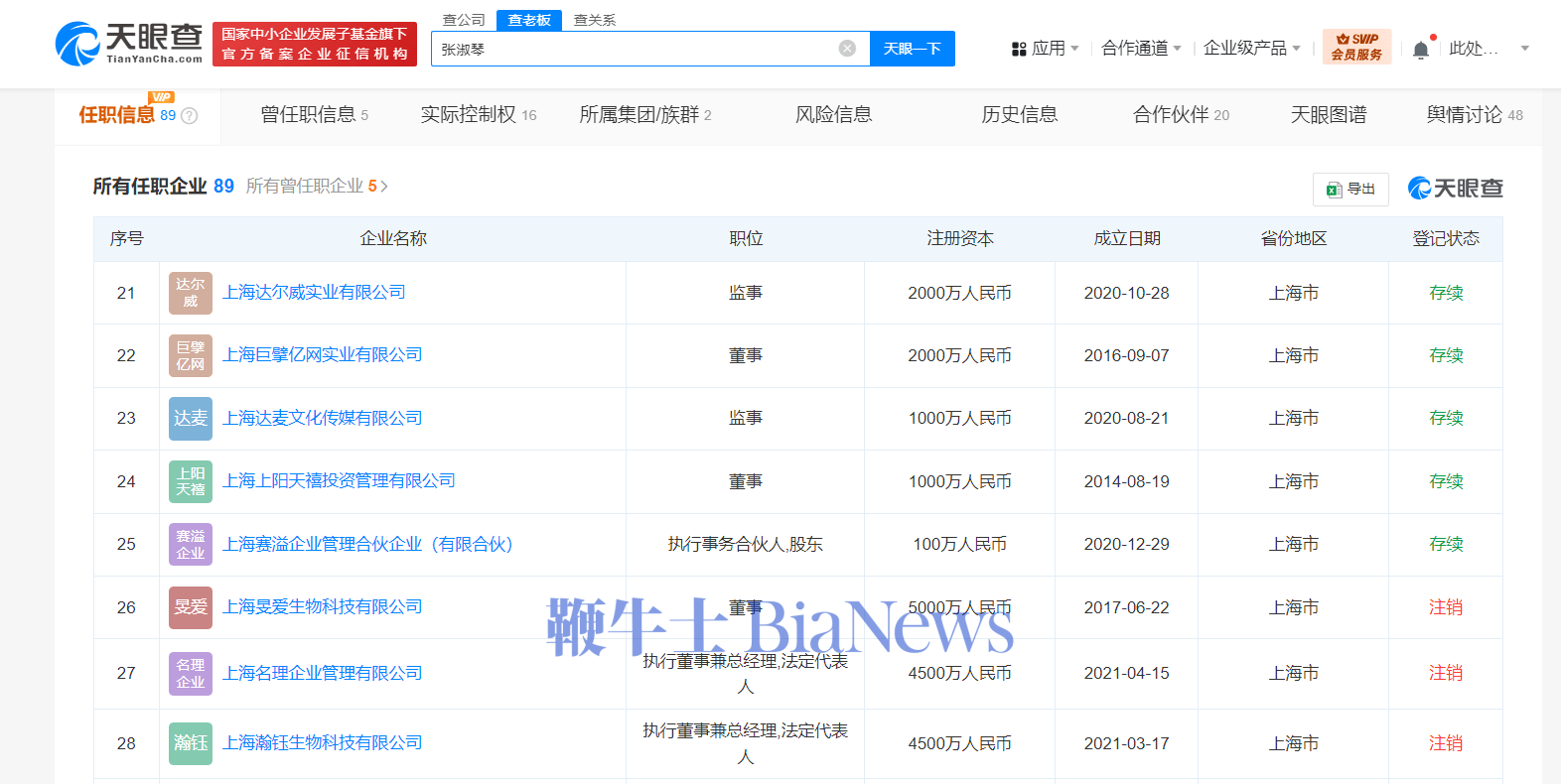The width and height of the screenshot is (1561, 784).
Task: Expand the 合作通道 dropdown
Action: (1141, 48)
